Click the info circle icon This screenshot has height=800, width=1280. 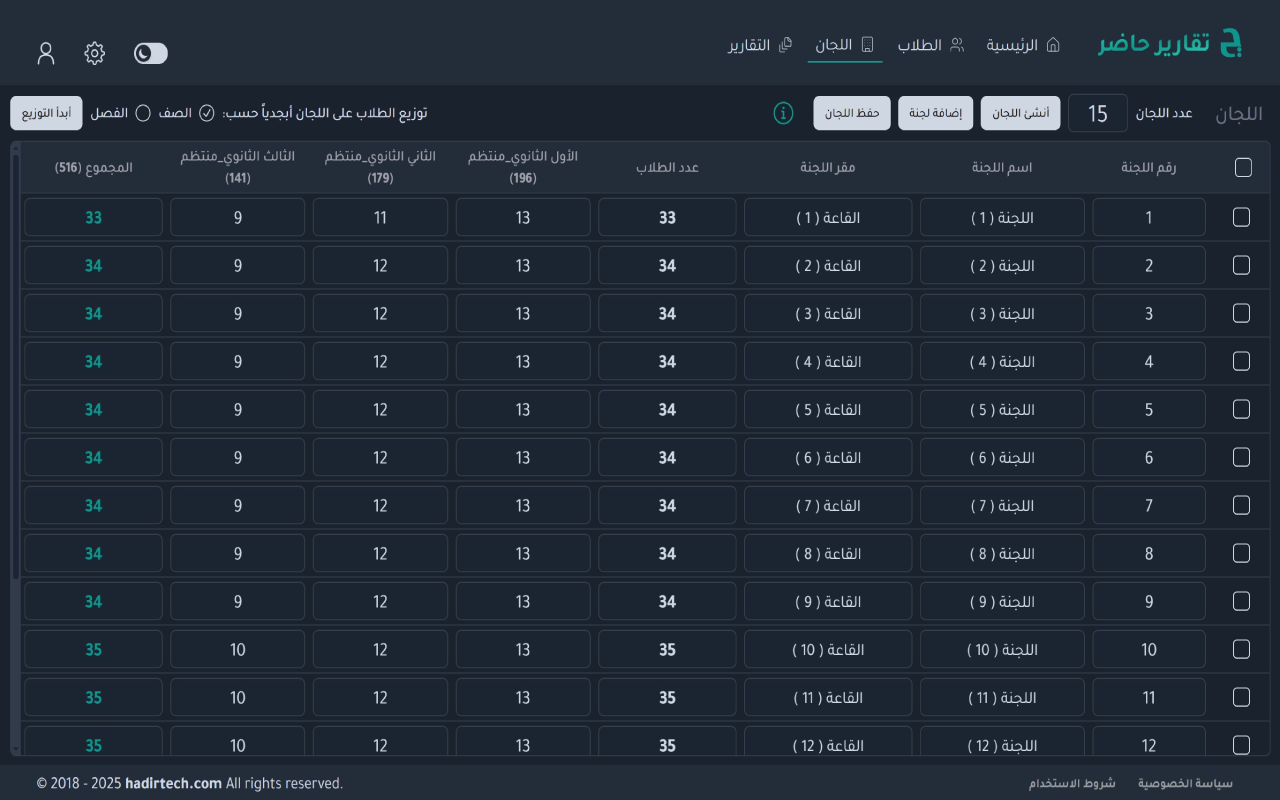pyautogui.click(x=783, y=113)
